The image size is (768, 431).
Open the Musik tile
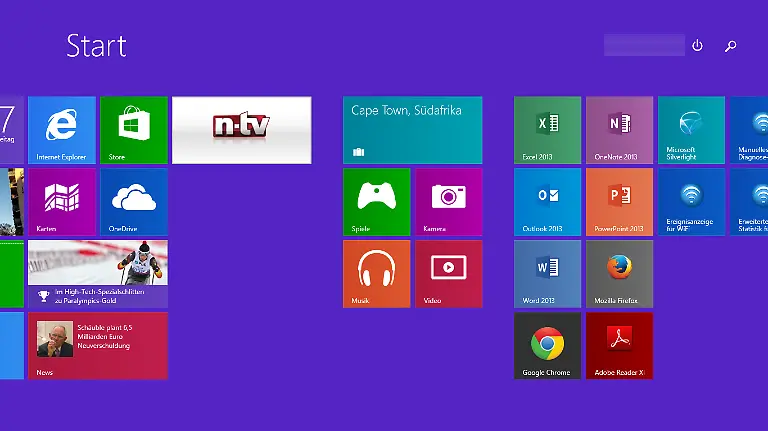[x=377, y=274]
